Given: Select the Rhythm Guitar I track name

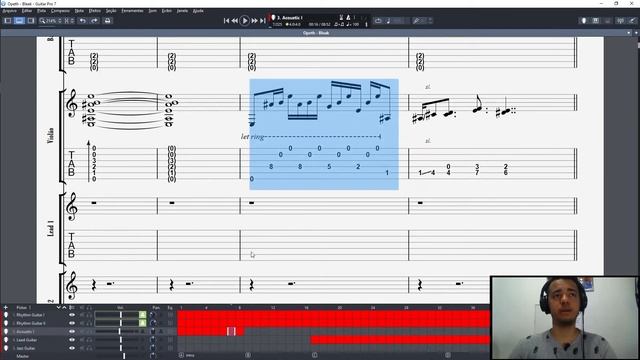Looking at the screenshot, I should point(30,315).
